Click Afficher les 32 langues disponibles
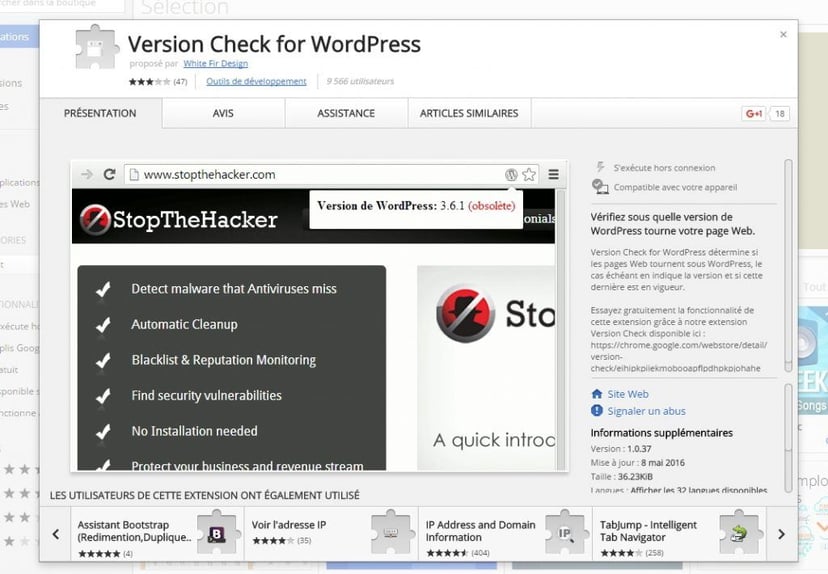Viewport: 828px width, 574px height. (699, 490)
